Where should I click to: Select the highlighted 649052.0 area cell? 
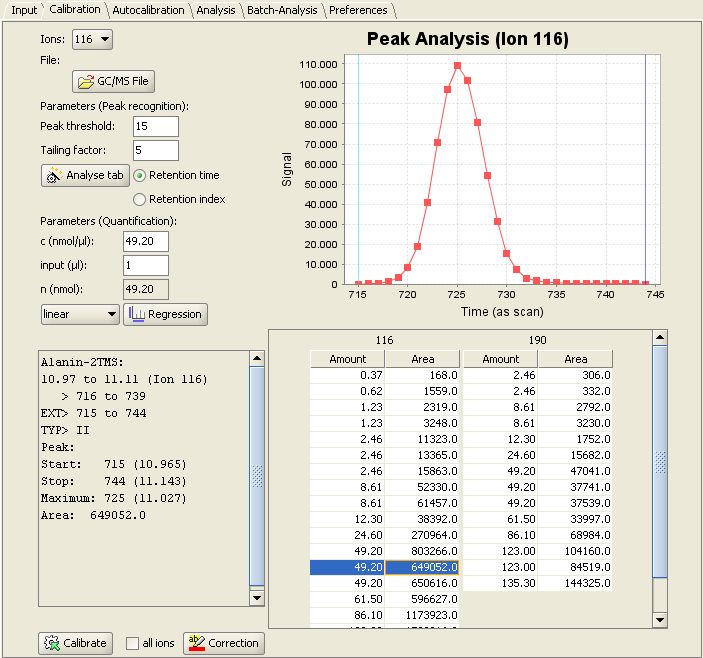pyautogui.click(x=422, y=567)
